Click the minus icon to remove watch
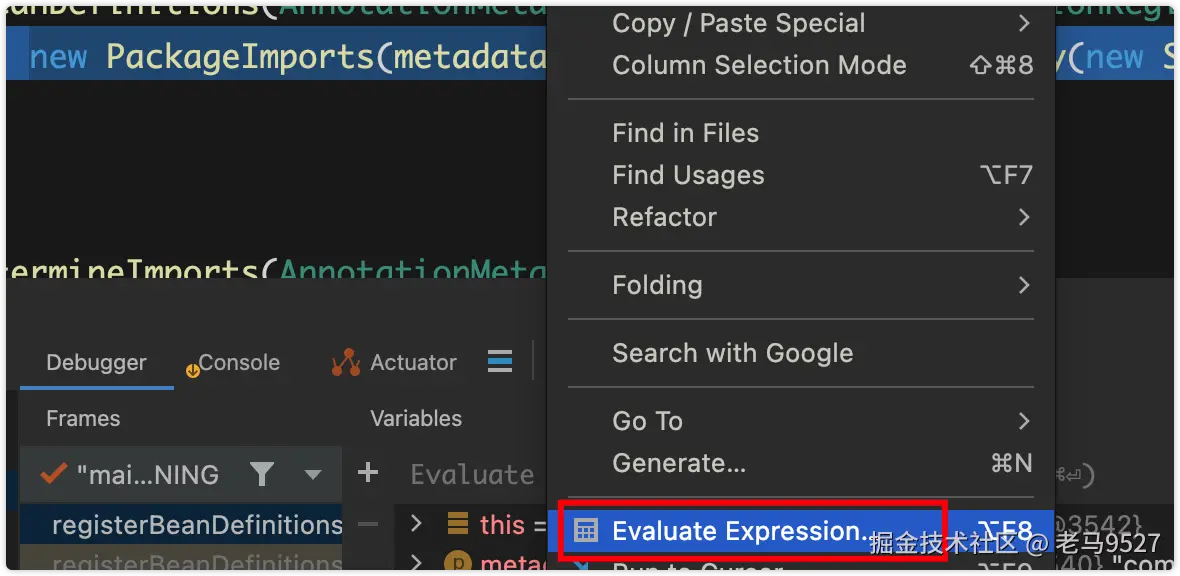 (368, 524)
